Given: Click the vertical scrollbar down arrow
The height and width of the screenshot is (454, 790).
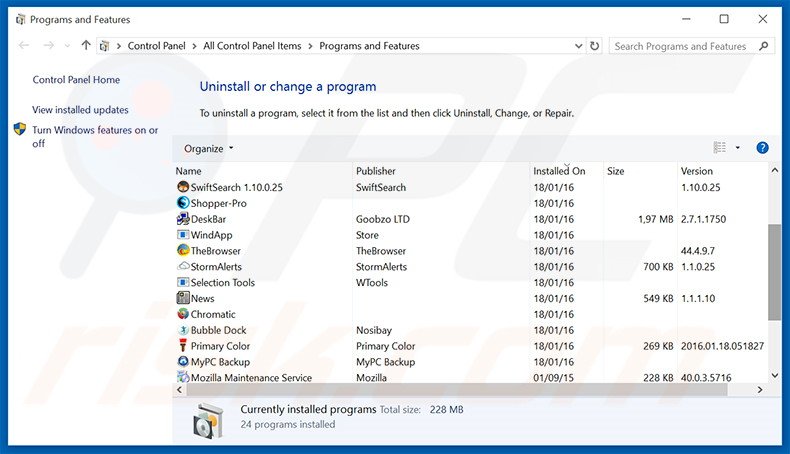Looking at the screenshot, I should click(774, 375).
